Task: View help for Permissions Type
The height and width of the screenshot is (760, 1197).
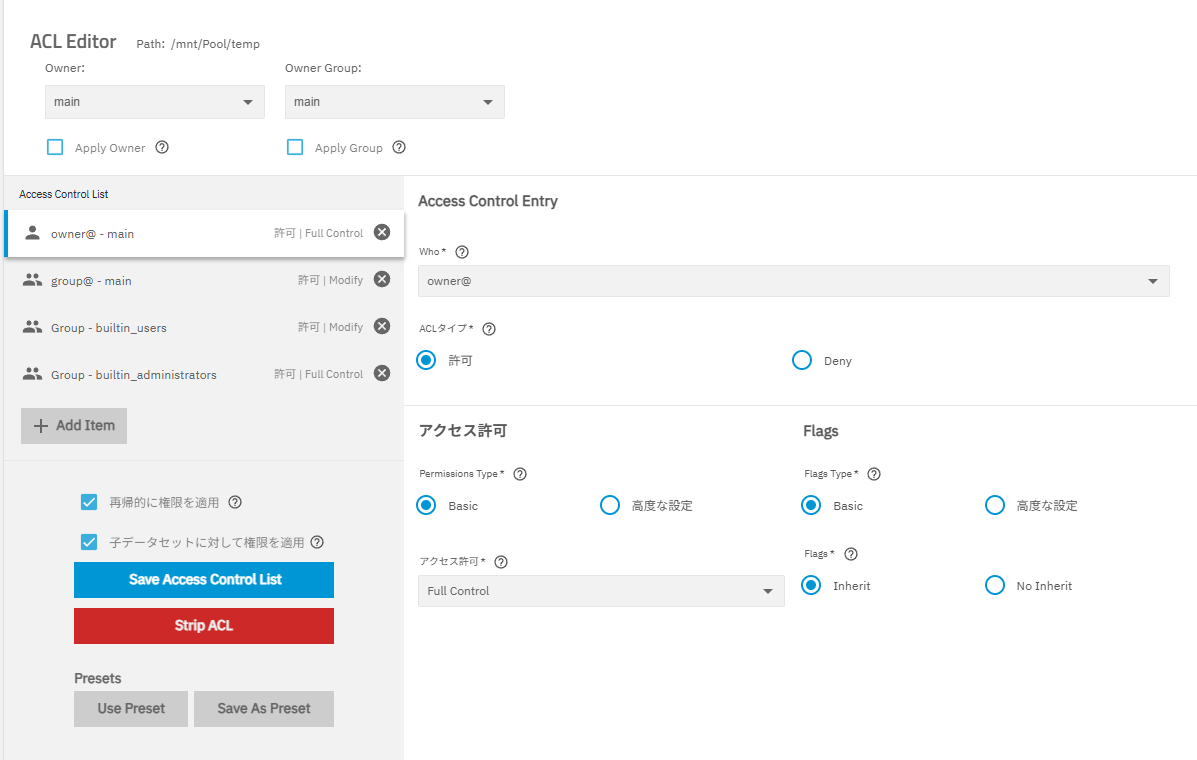Action: click(520, 474)
